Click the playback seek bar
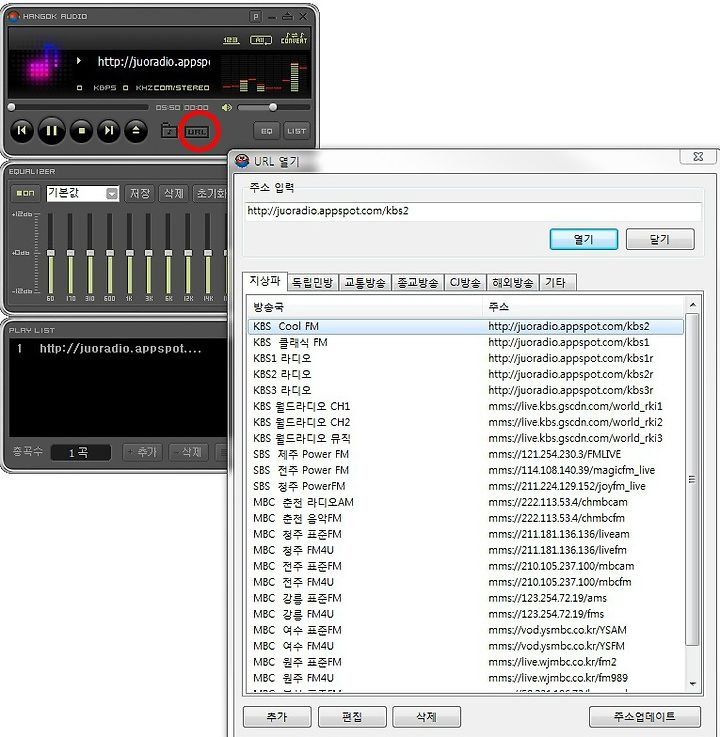The image size is (720, 737). [79, 108]
